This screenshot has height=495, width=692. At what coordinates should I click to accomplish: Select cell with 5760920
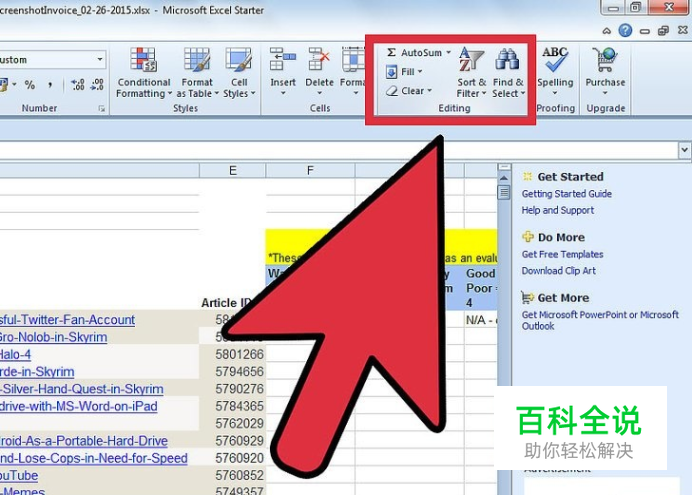[x=233, y=458]
